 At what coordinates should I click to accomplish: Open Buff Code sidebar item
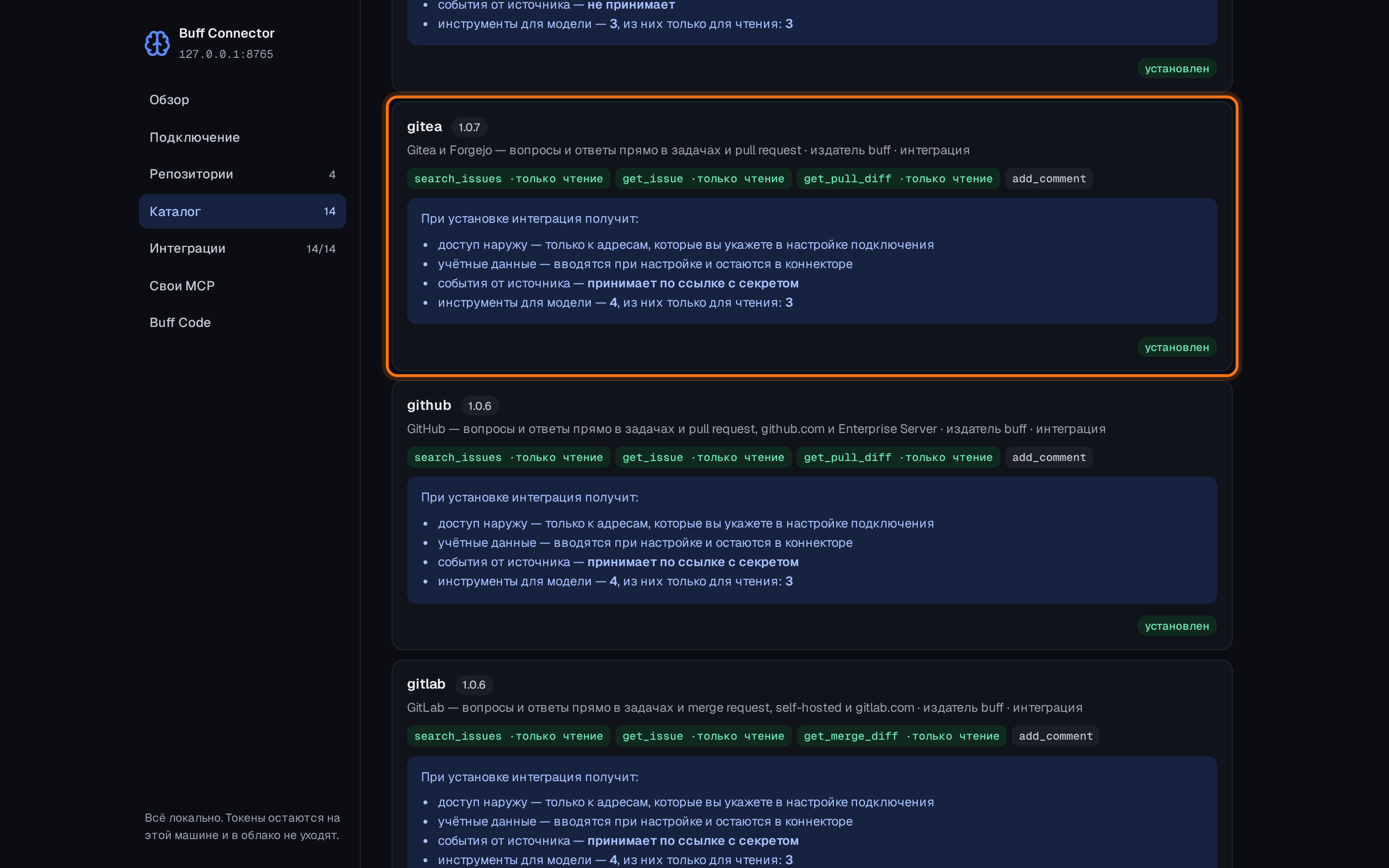(242, 322)
